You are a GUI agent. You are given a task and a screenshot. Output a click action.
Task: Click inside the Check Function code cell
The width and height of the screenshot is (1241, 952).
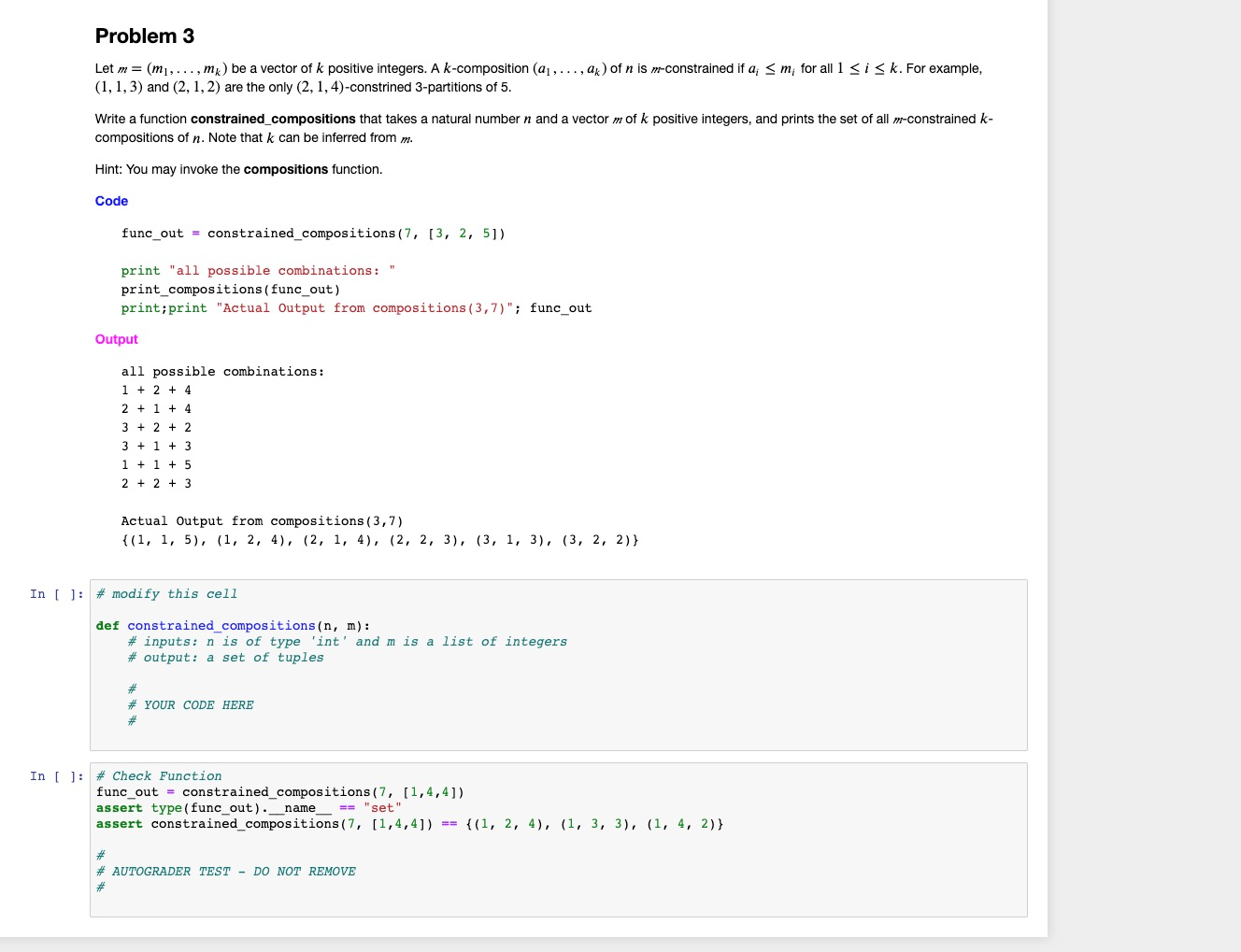[559, 840]
